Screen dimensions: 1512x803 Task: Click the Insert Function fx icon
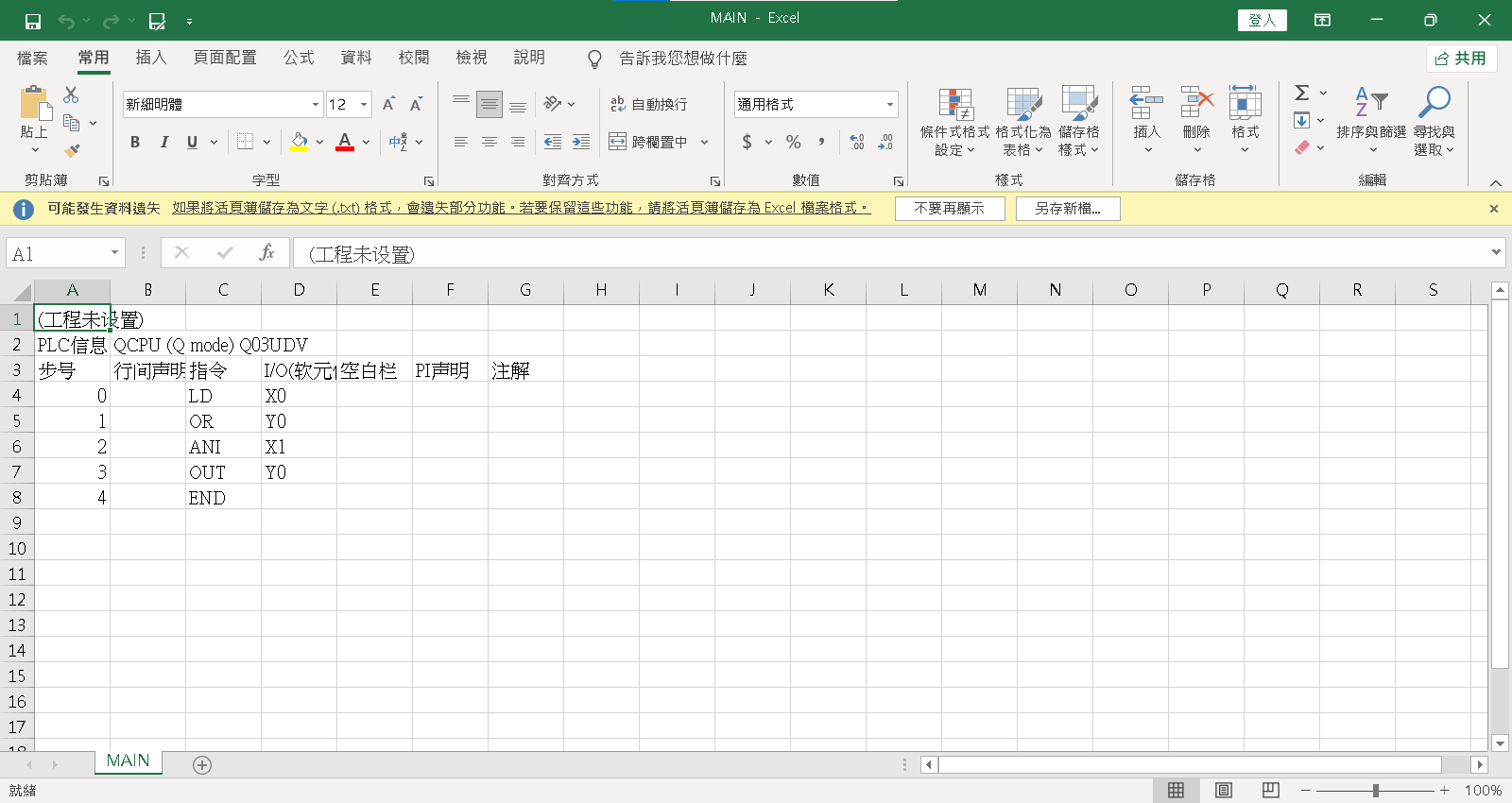point(266,252)
